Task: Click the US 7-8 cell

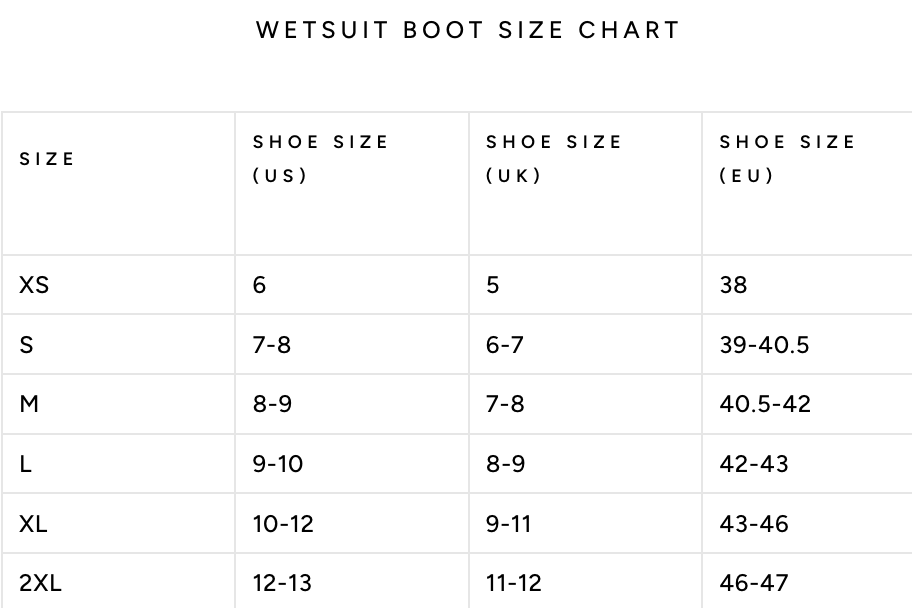Action: [272, 345]
